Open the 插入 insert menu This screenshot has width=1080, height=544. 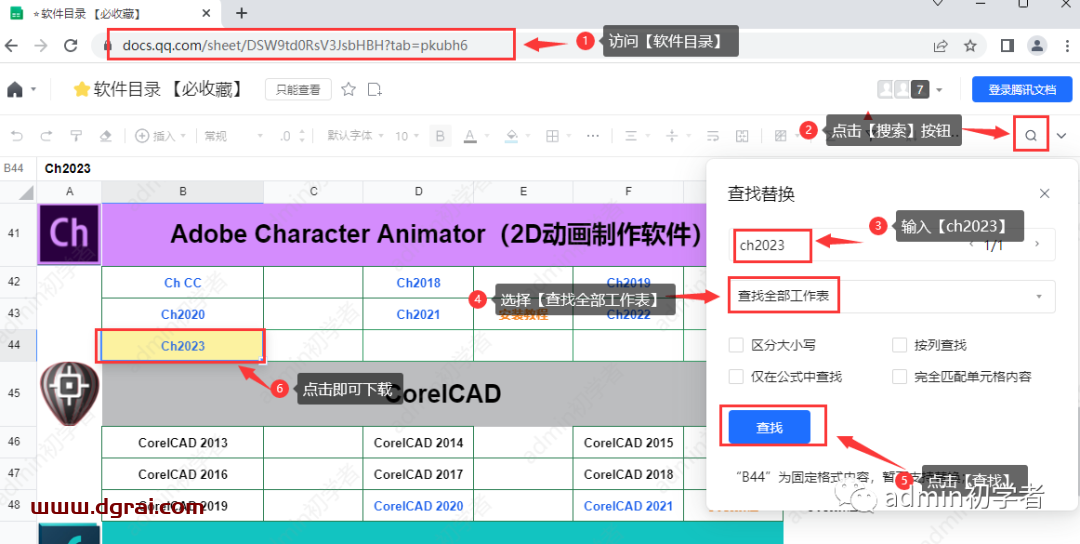(157, 136)
